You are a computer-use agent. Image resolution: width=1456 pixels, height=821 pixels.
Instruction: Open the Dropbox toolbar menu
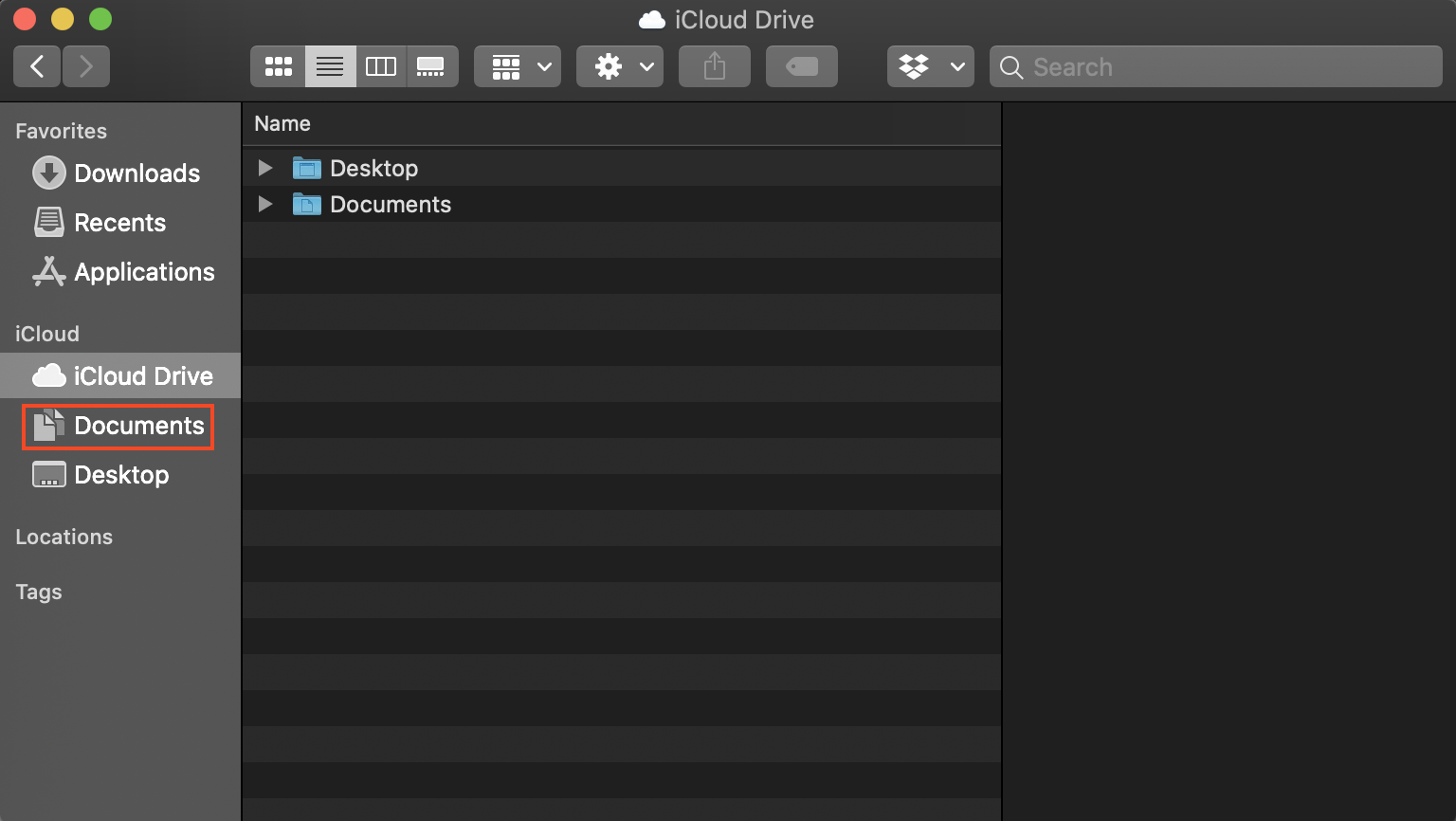tap(930, 66)
